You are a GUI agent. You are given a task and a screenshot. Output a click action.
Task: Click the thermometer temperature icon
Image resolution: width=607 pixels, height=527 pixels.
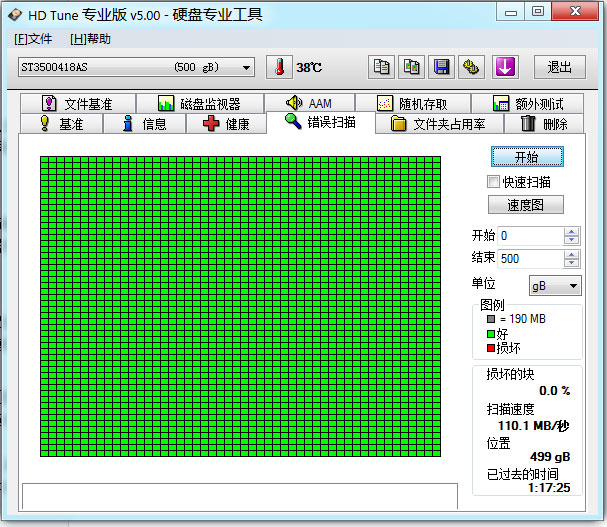279,67
